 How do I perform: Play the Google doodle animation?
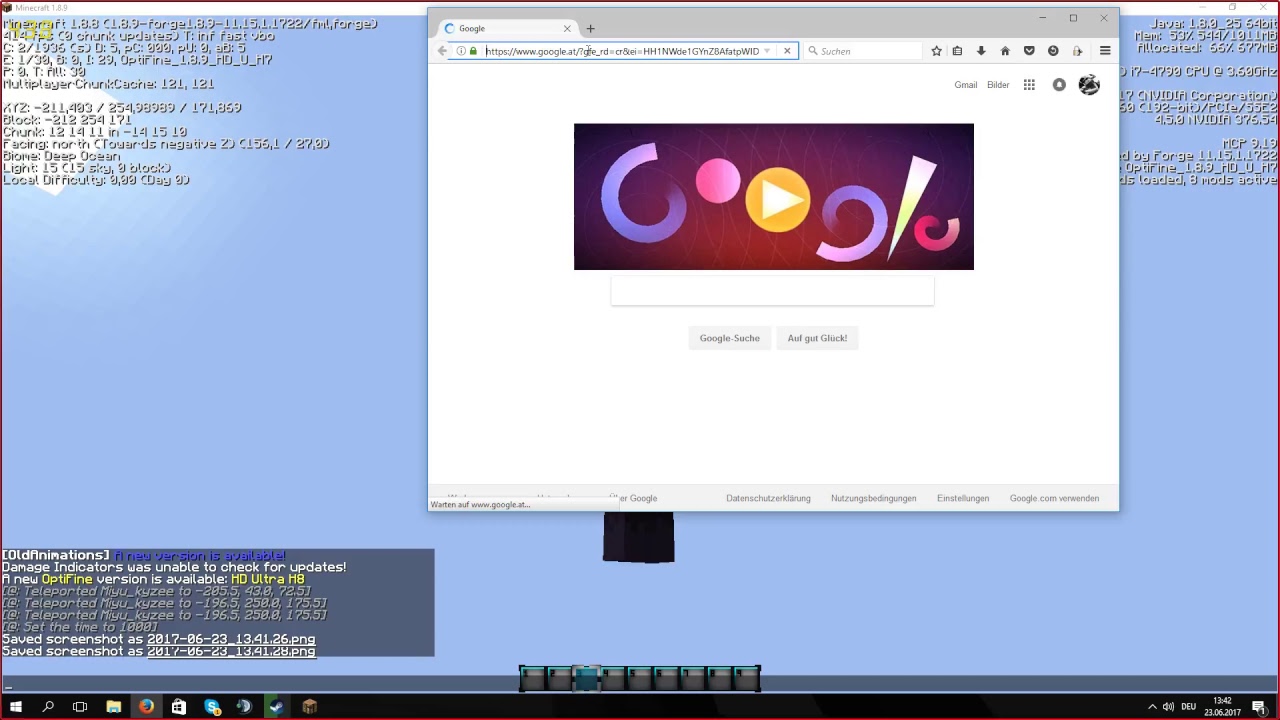(x=778, y=198)
